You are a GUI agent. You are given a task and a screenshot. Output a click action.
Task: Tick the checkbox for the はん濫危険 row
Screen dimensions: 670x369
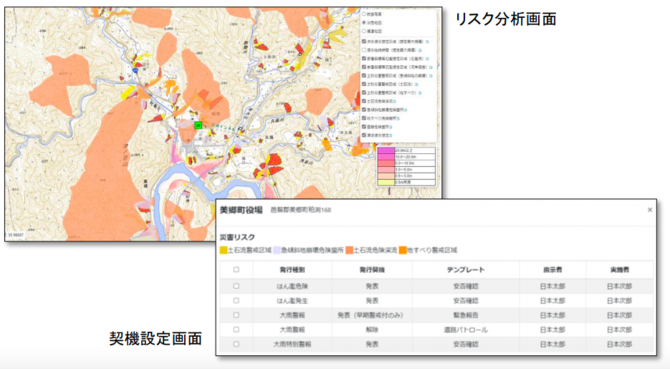click(x=236, y=286)
